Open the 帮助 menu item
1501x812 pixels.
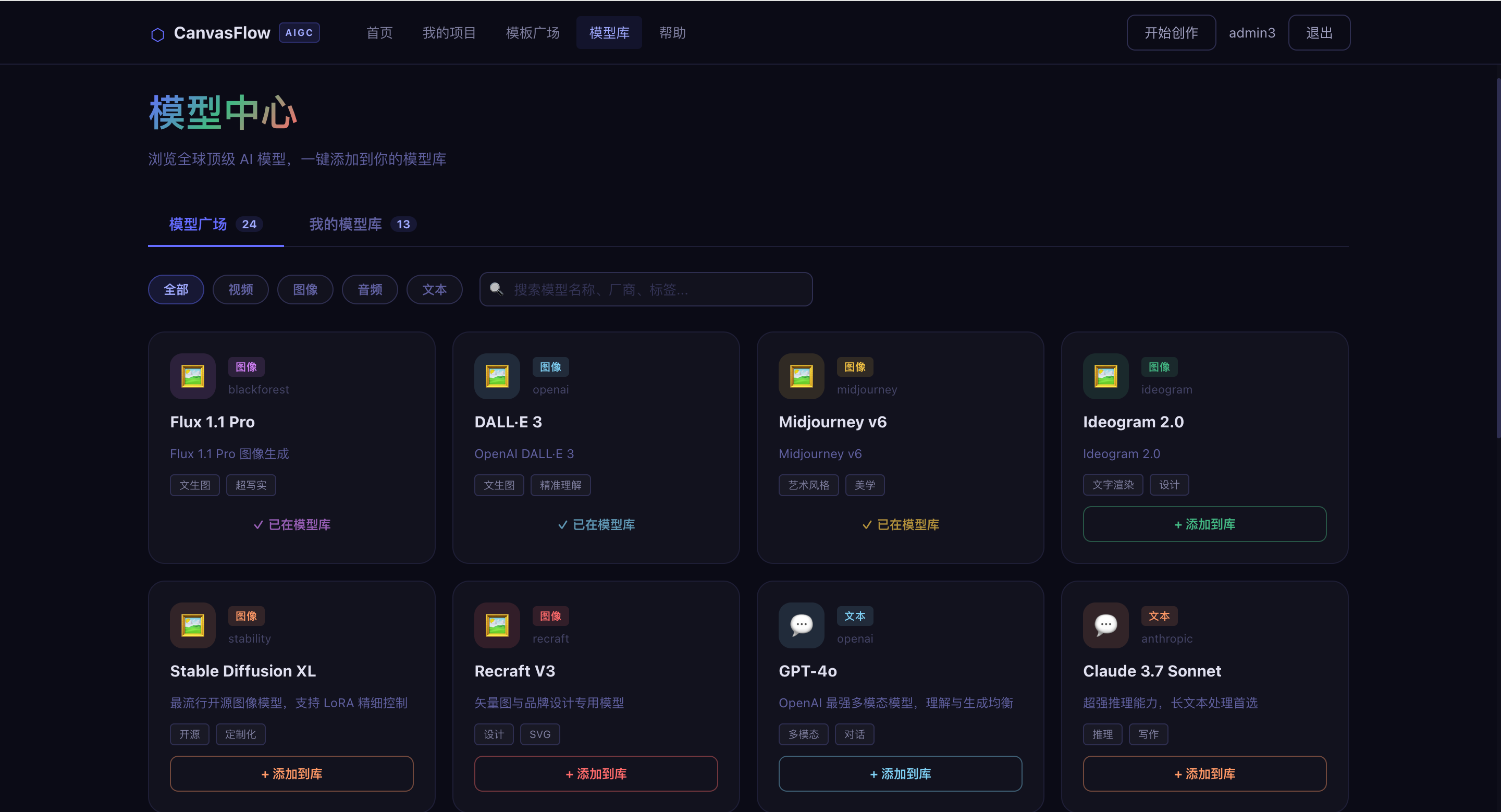672,33
